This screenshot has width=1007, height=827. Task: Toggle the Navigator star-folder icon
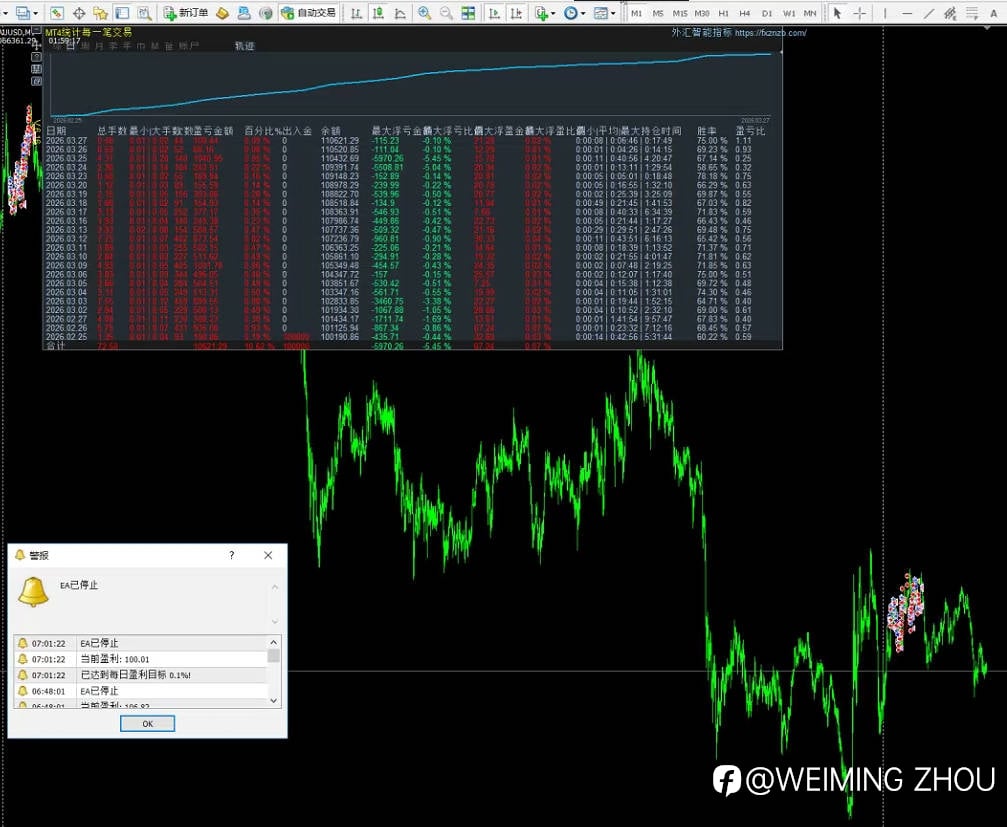100,13
